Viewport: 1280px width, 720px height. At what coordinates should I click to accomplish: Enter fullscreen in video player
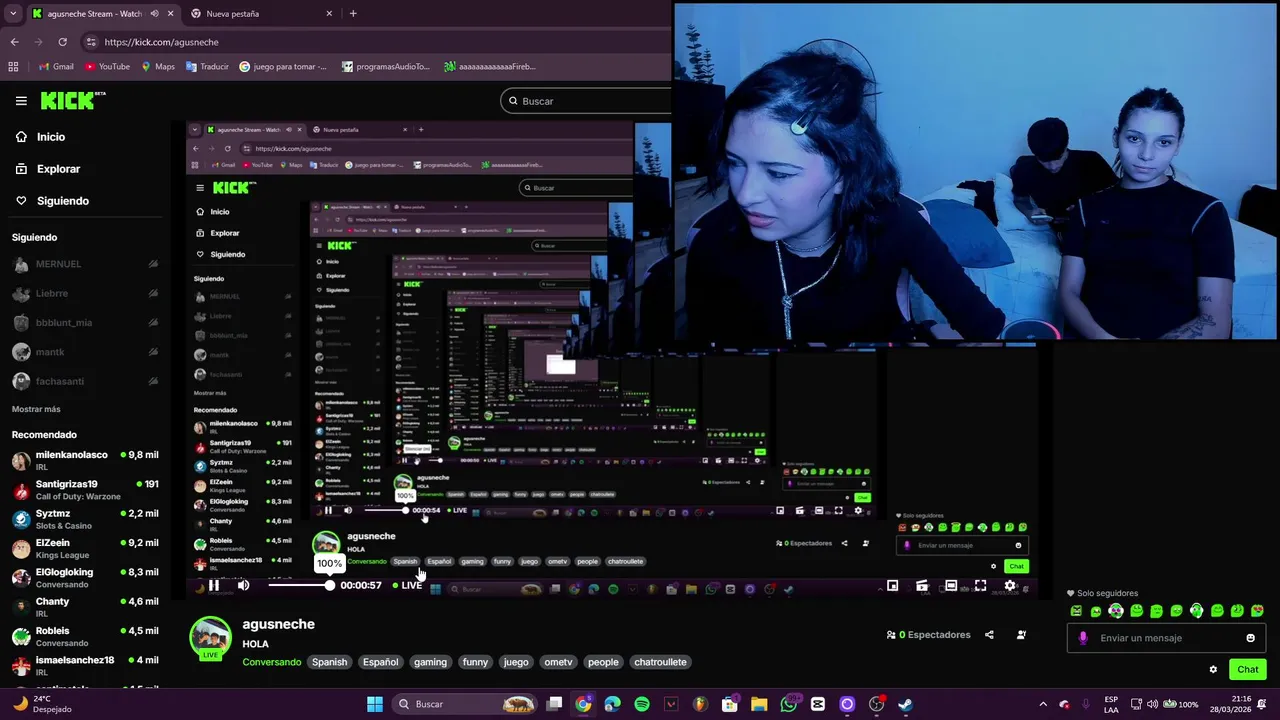pos(980,586)
